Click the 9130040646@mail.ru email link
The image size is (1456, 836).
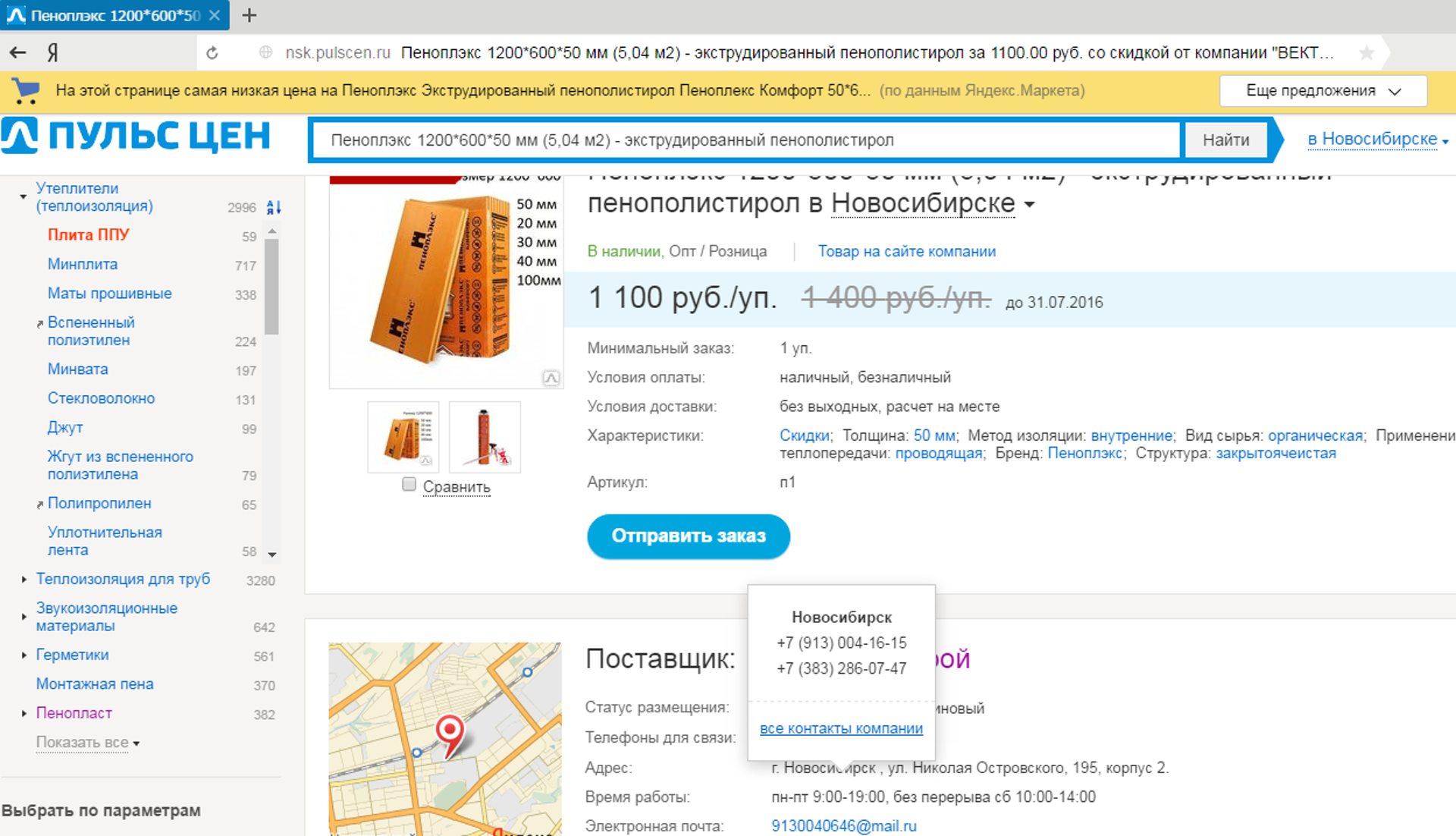[844, 826]
